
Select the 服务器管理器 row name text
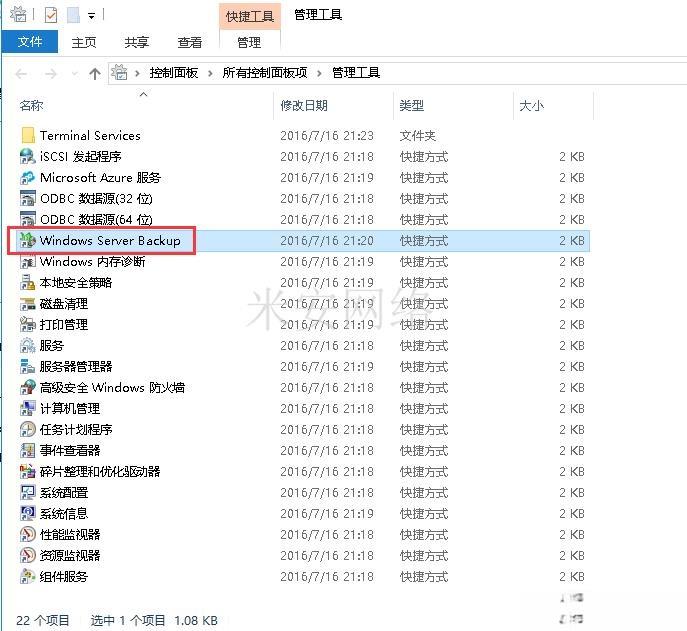(76, 366)
